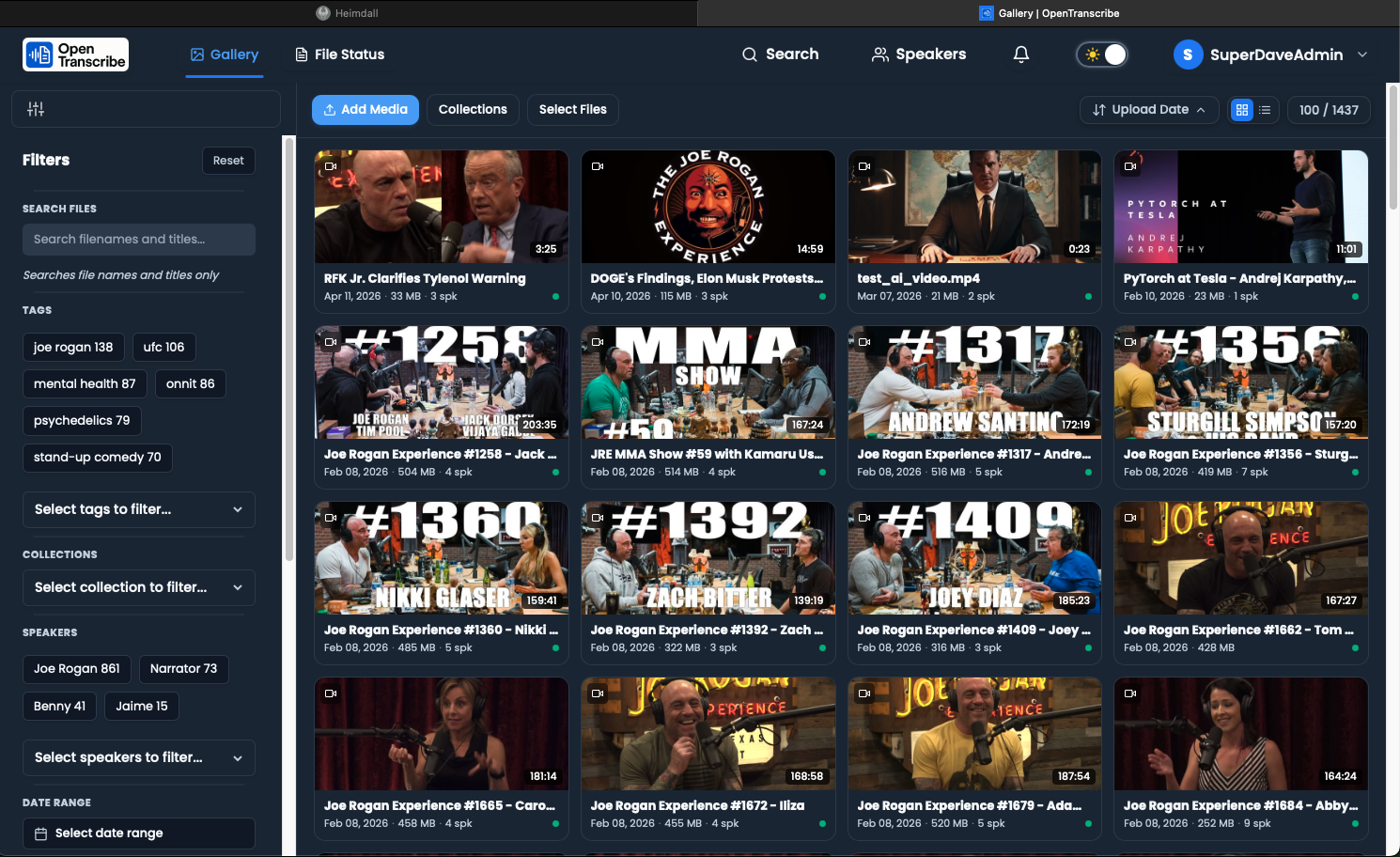Reset all filters
The height and width of the screenshot is (857, 1400).
(x=228, y=161)
